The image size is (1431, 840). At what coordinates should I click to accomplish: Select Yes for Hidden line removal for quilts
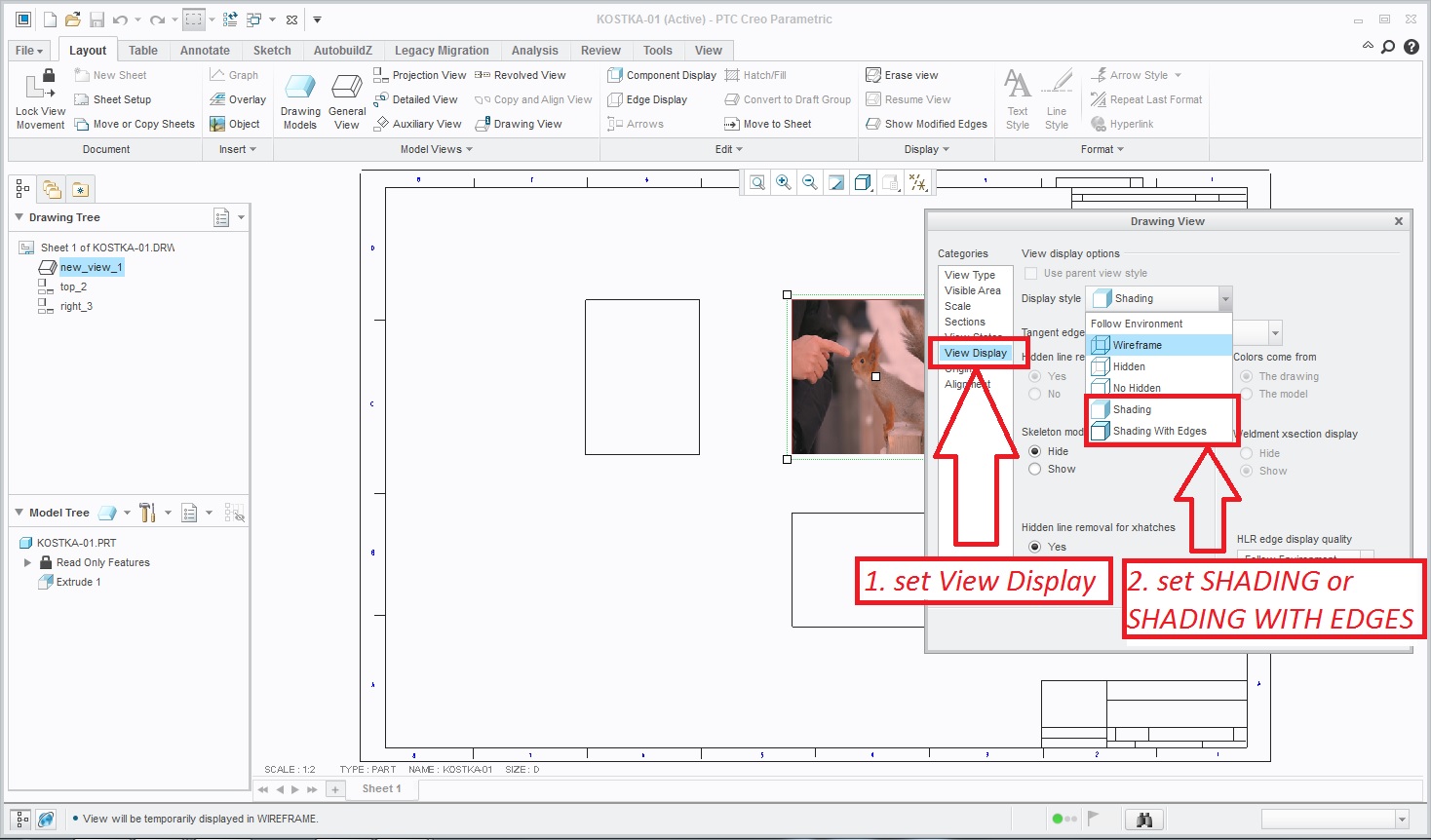[1035, 376]
